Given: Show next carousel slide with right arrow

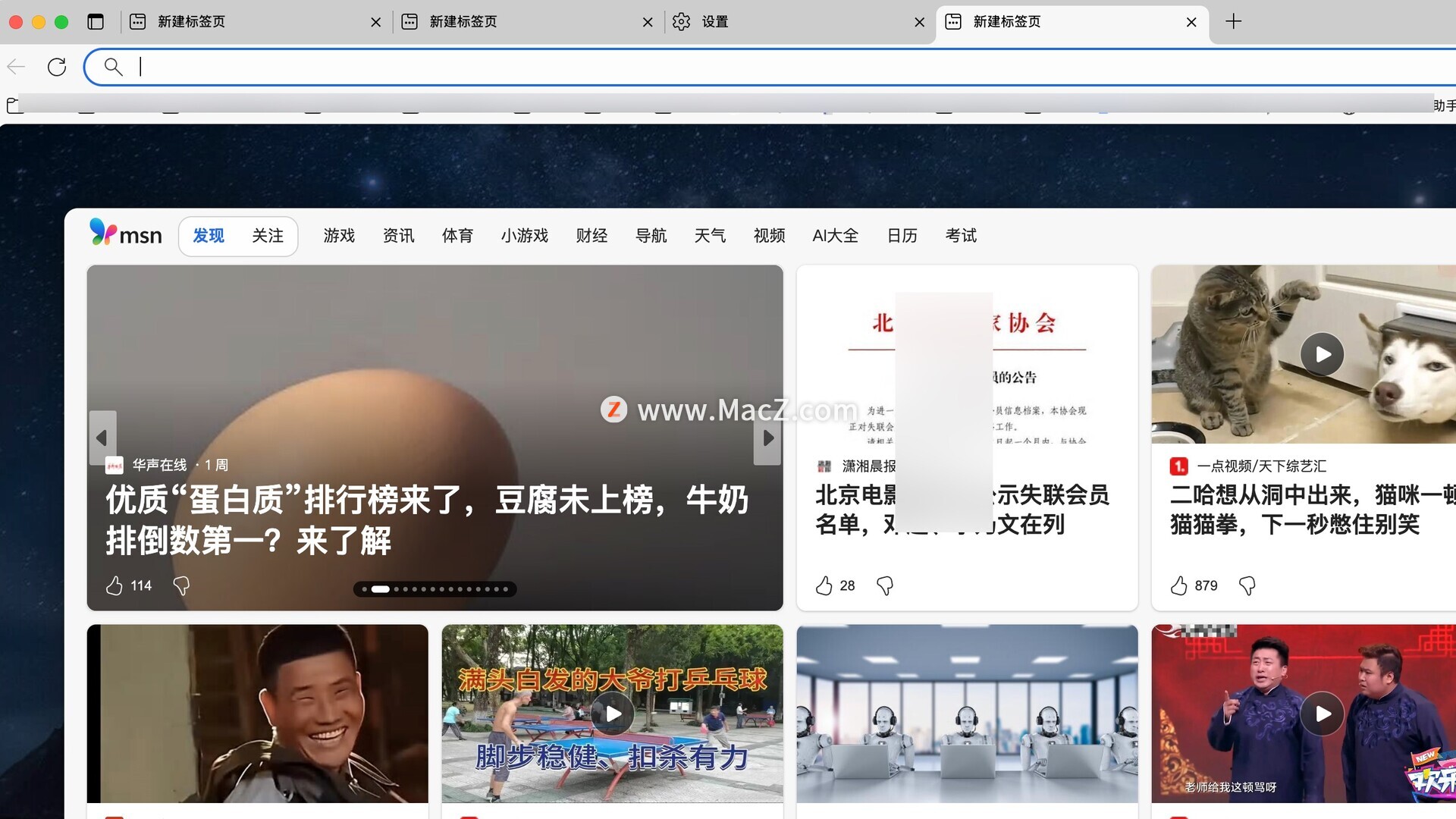Looking at the screenshot, I should [767, 438].
